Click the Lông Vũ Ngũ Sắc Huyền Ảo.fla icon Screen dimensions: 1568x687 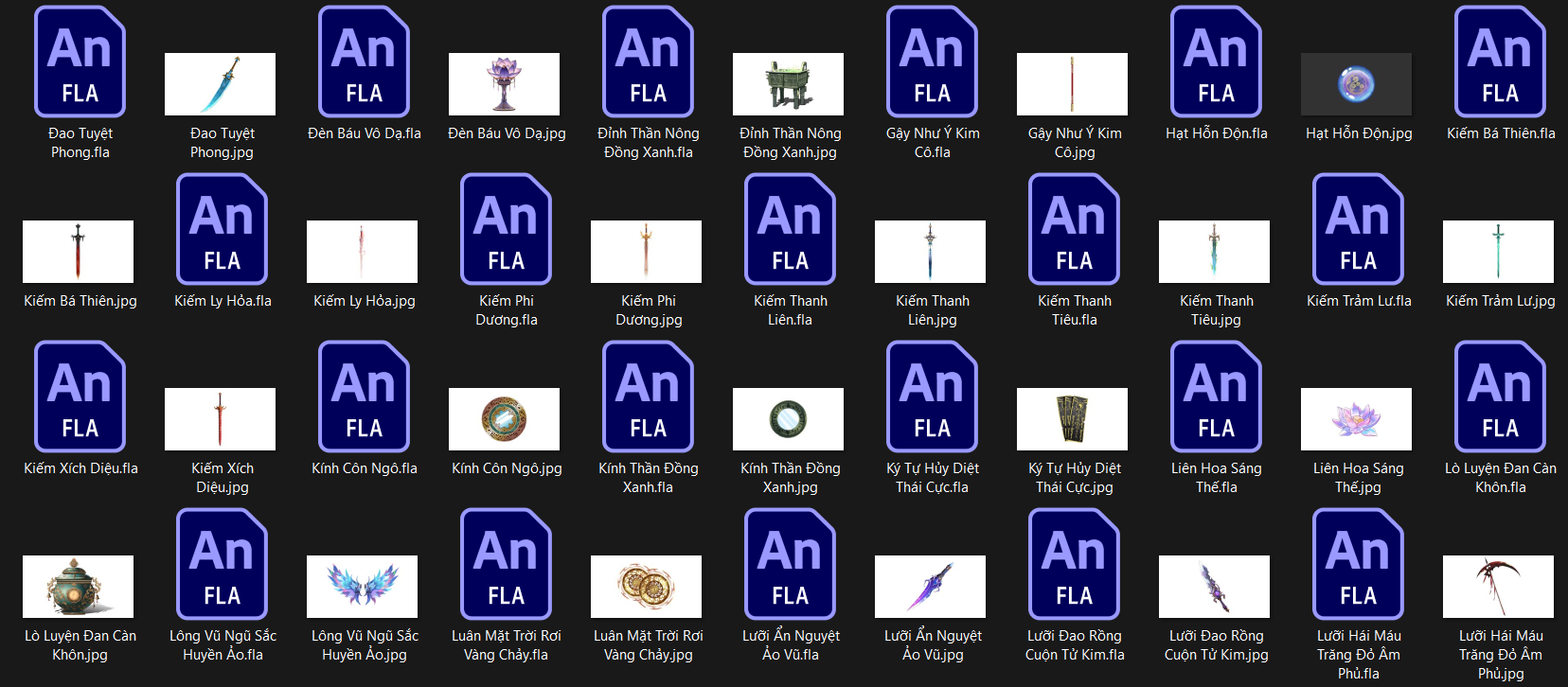coord(223,565)
